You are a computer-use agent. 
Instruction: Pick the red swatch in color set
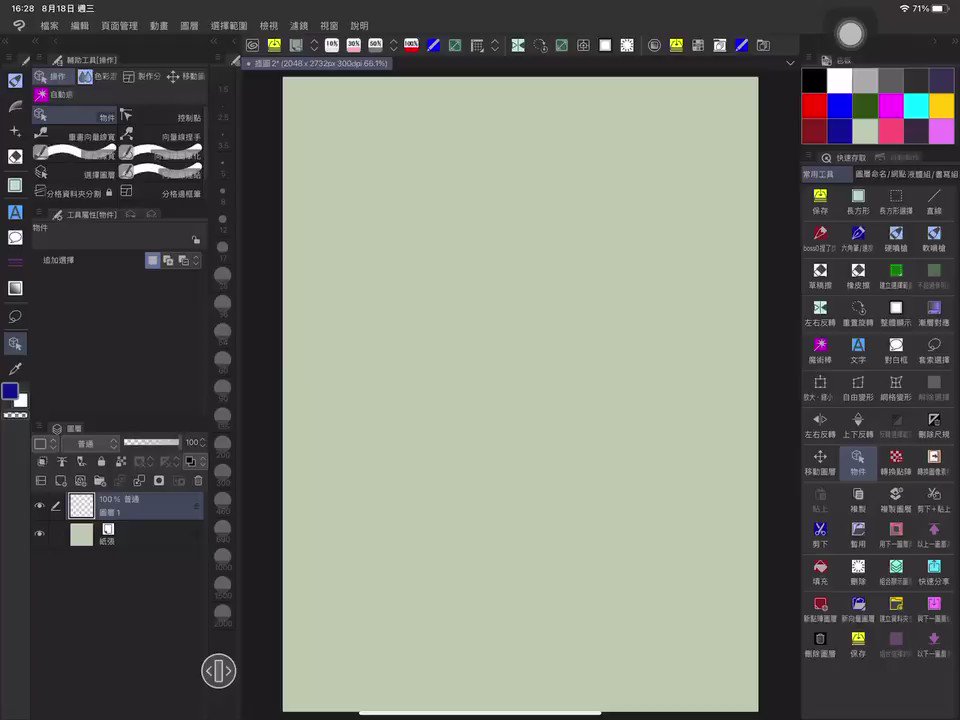814,105
